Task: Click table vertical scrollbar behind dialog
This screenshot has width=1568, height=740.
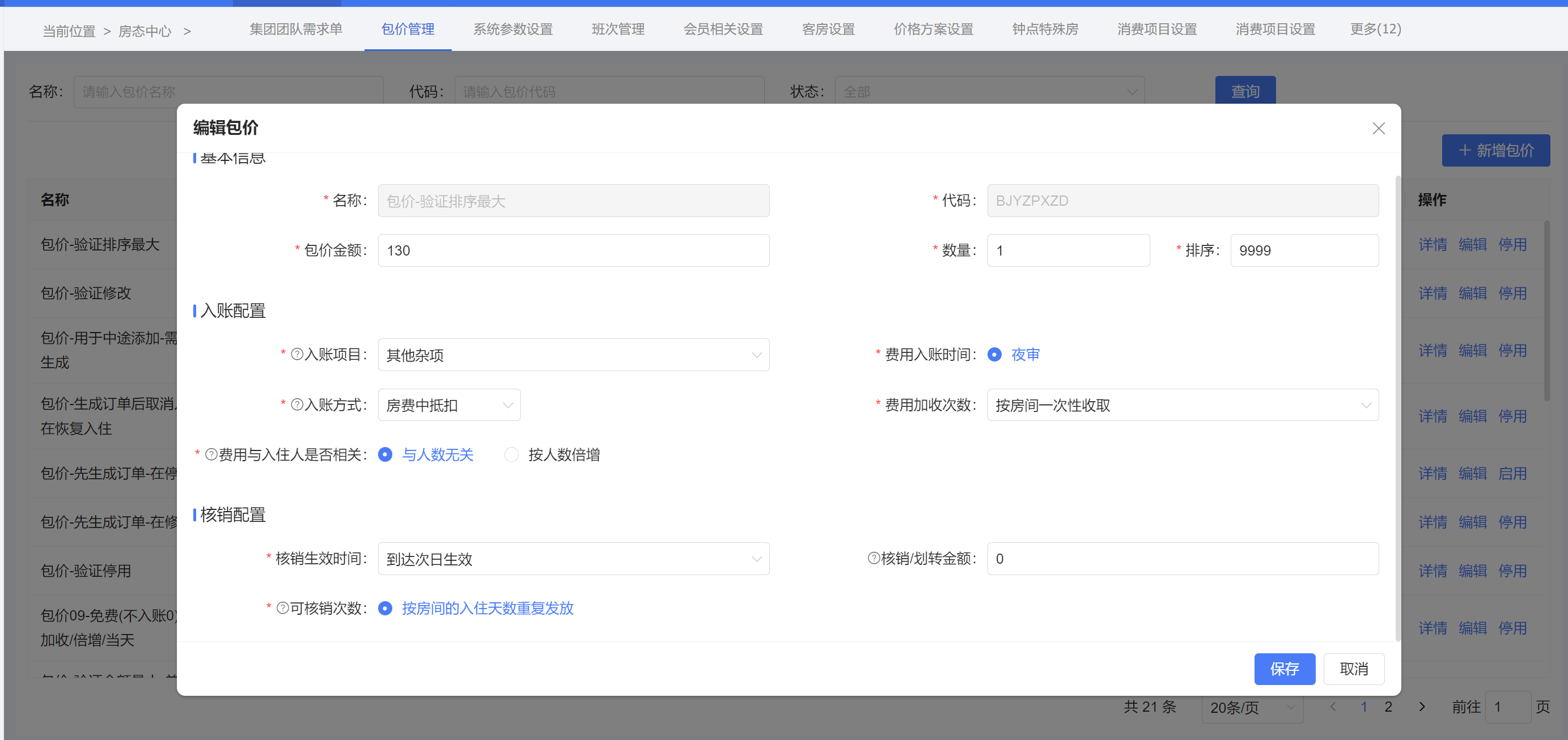Action: point(1546,311)
